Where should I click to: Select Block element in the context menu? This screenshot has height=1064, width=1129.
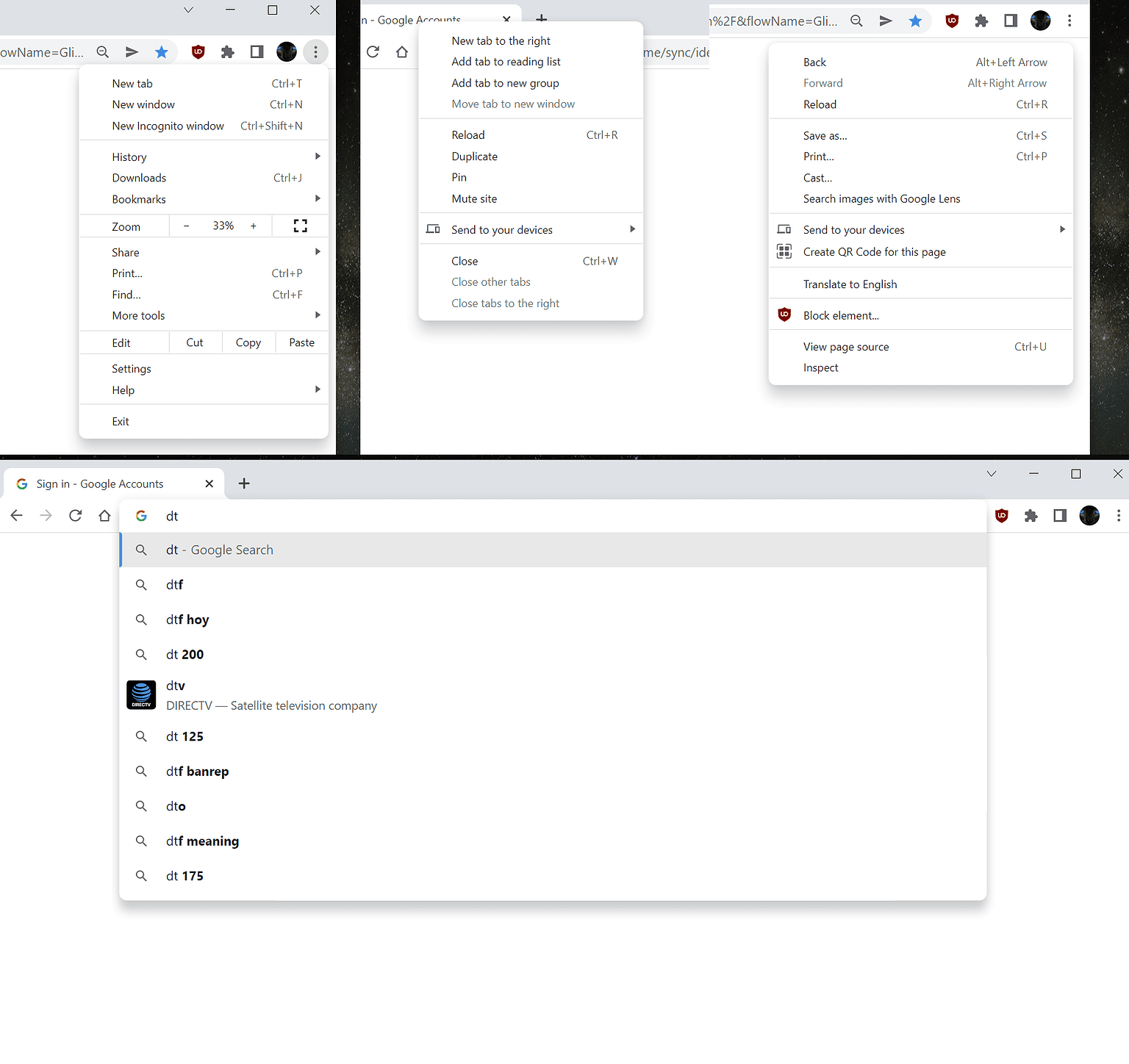click(841, 314)
